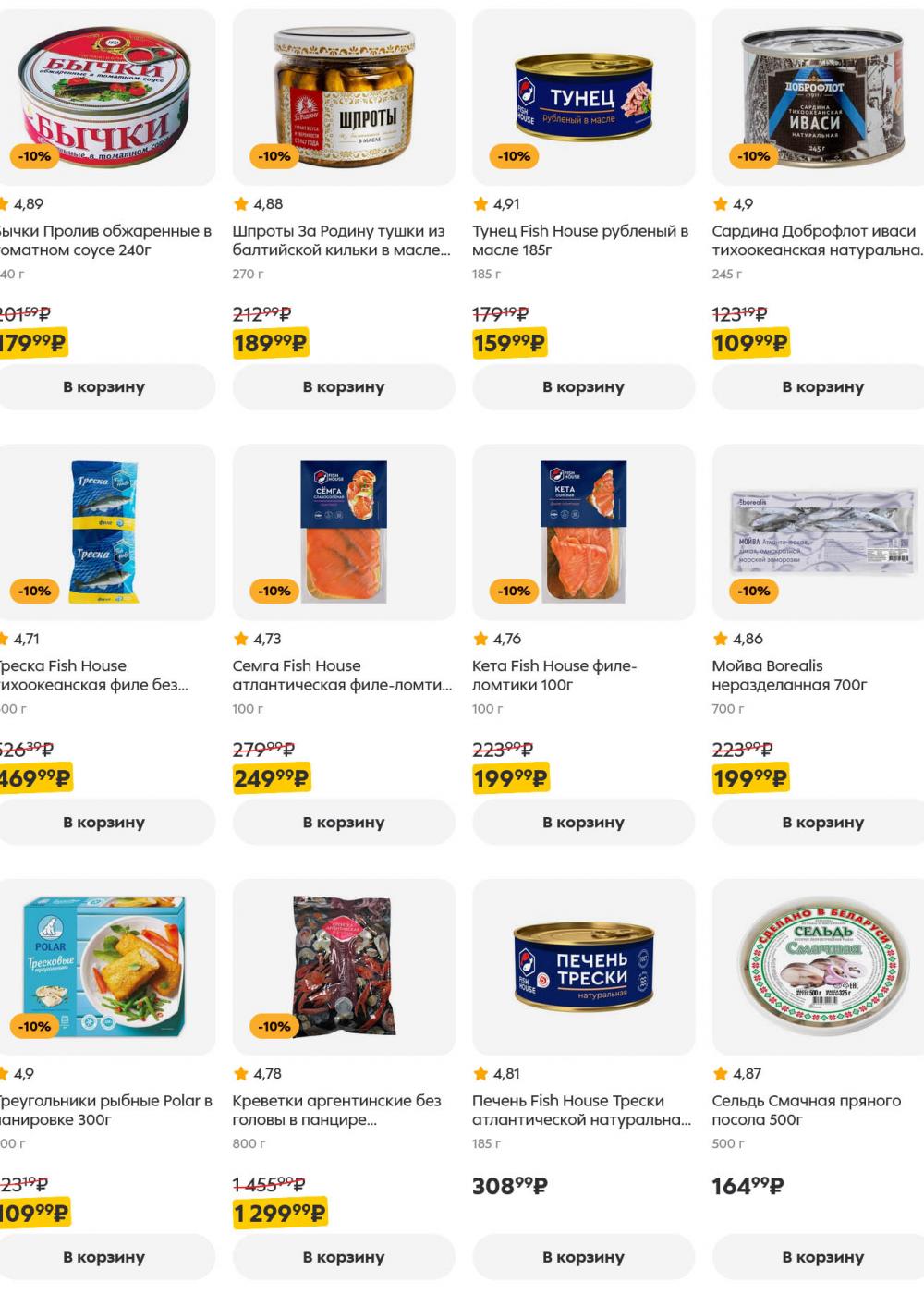924x1294 pixels.
Task: Open Кета Fish House филе-ломтики title link
Action: point(554,676)
